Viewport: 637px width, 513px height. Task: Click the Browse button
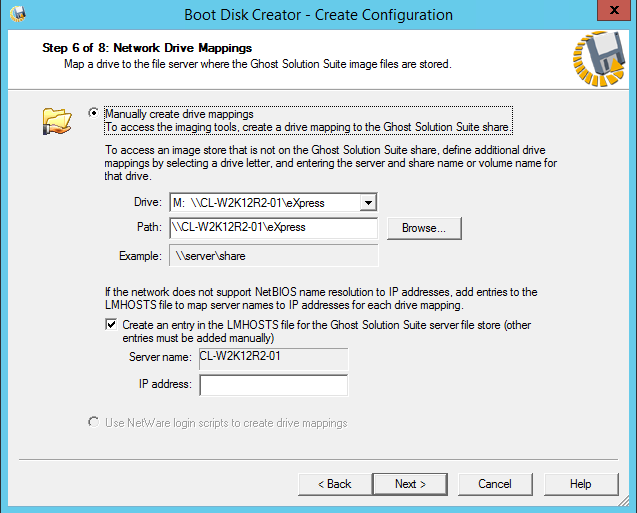pyautogui.click(x=424, y=228)
